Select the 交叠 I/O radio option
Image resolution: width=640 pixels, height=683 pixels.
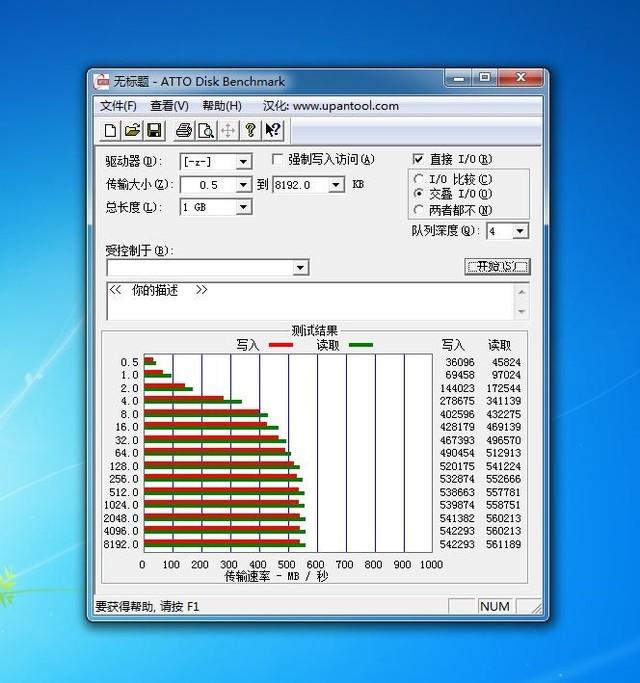418,193
